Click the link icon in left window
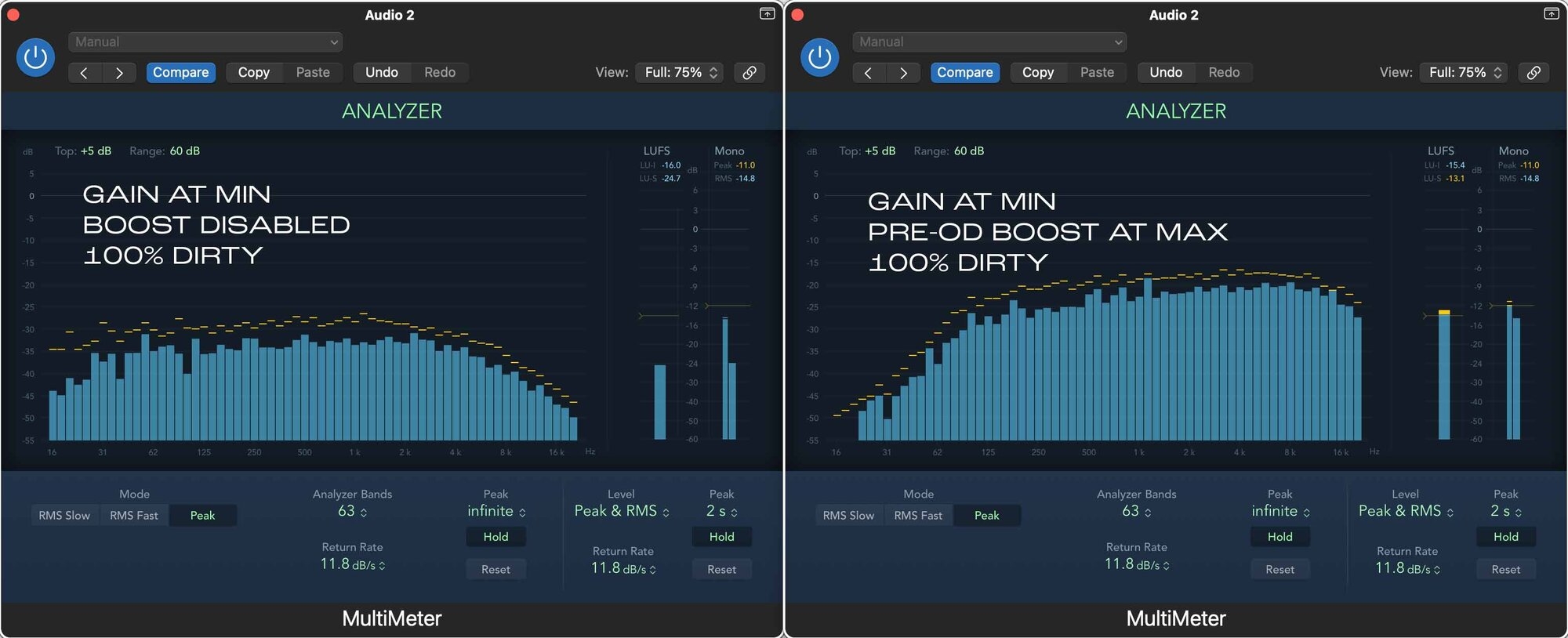Screen dimensions: 1568x638 tap(750, 72)
